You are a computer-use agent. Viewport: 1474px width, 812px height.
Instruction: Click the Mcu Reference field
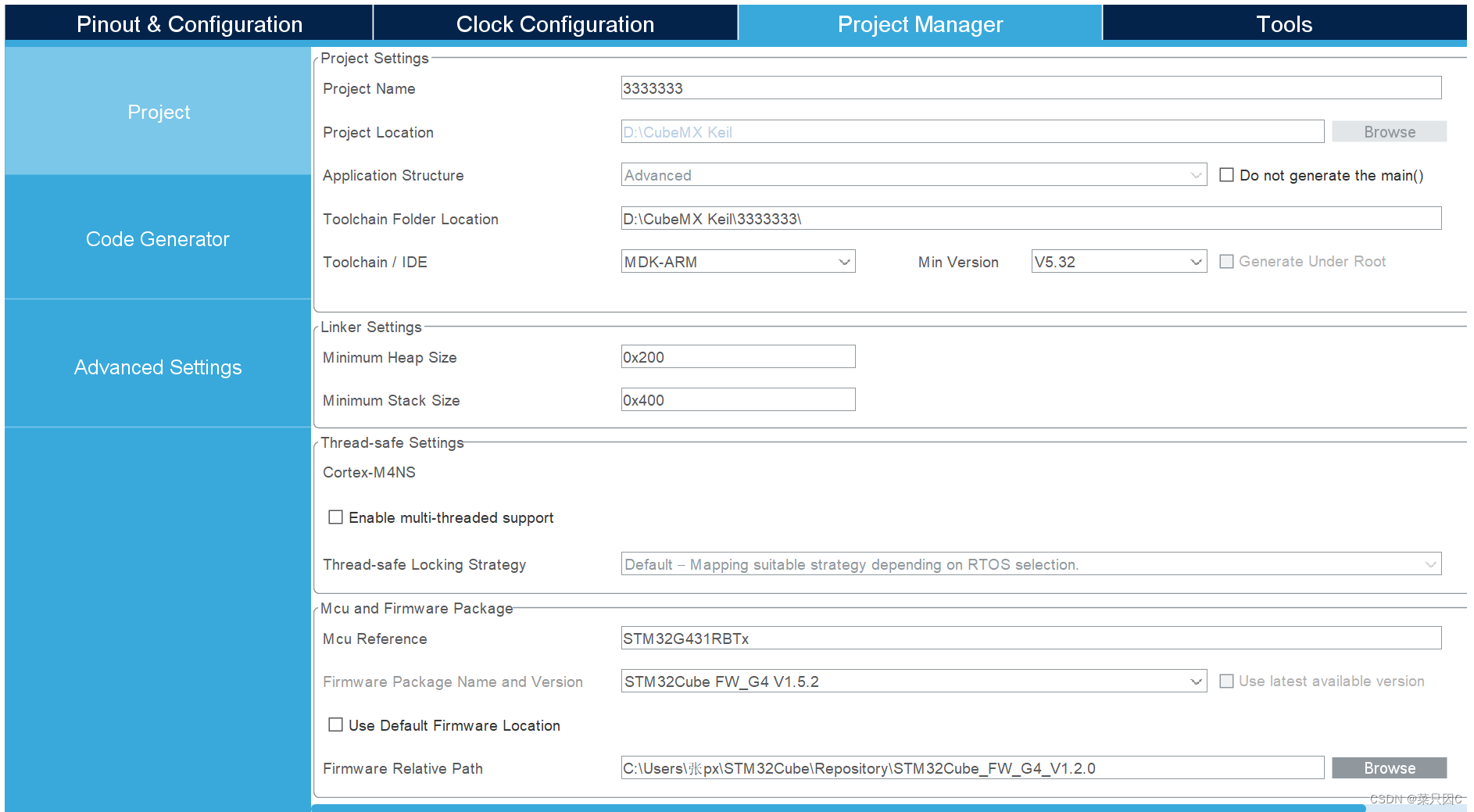point(1031,638)
